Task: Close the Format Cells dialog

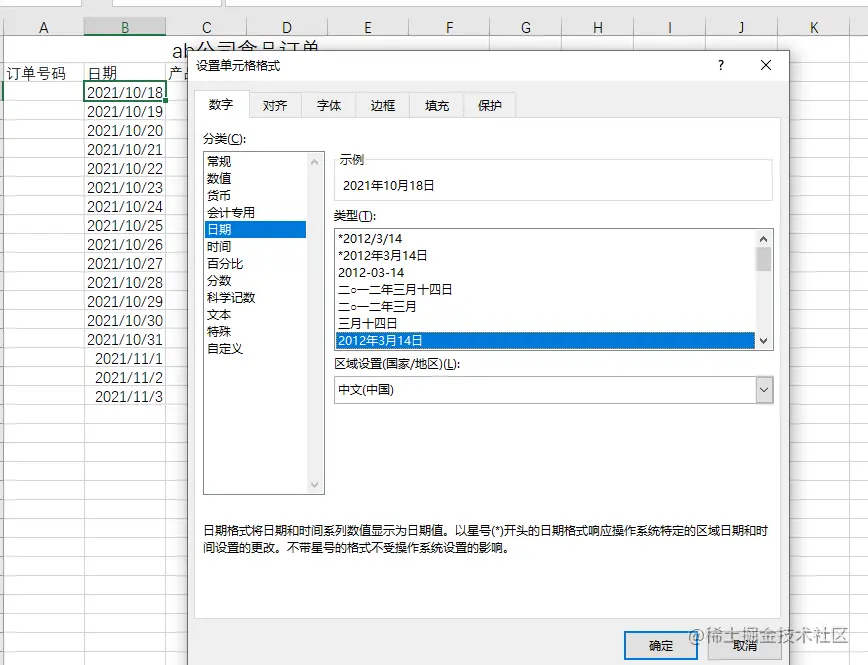Action: [x=766, y=65]
